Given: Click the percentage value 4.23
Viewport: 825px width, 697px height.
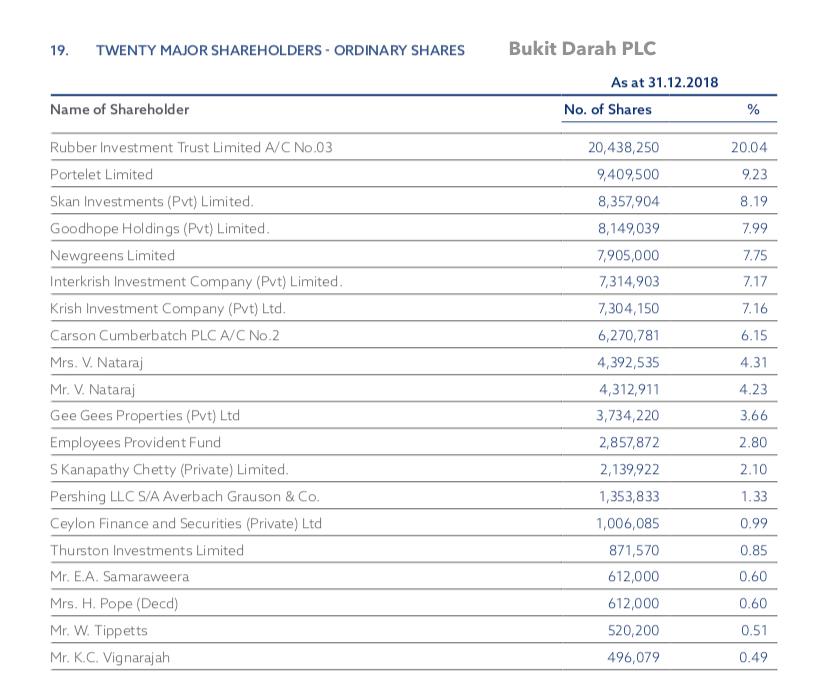Looking at the screenshot, I should tap(753, 390).
